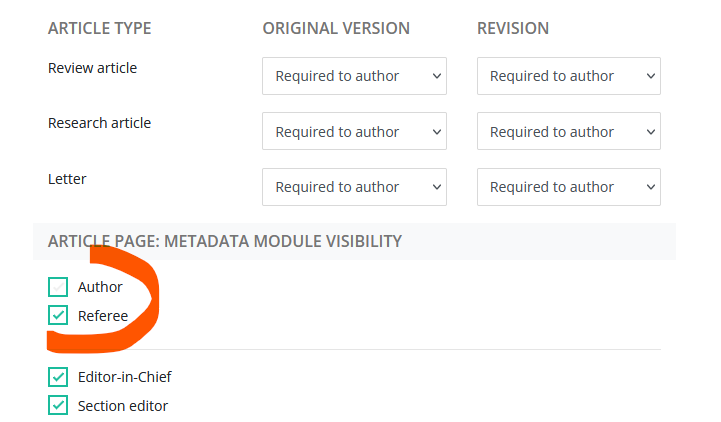The image size is (721, 422).
Task: Click the 'Letter' row label
Action: (x=67, y=179)
